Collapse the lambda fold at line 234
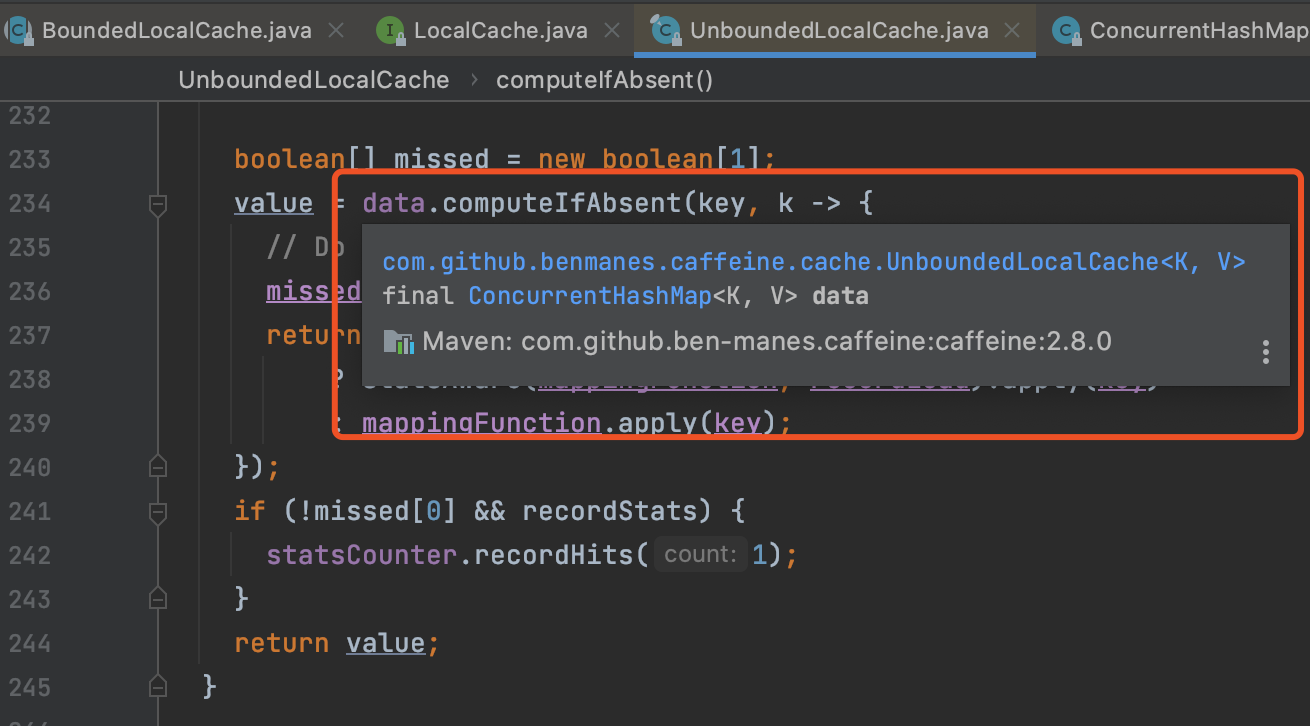This screenshot has height=726, width=1310. point(157,205)
